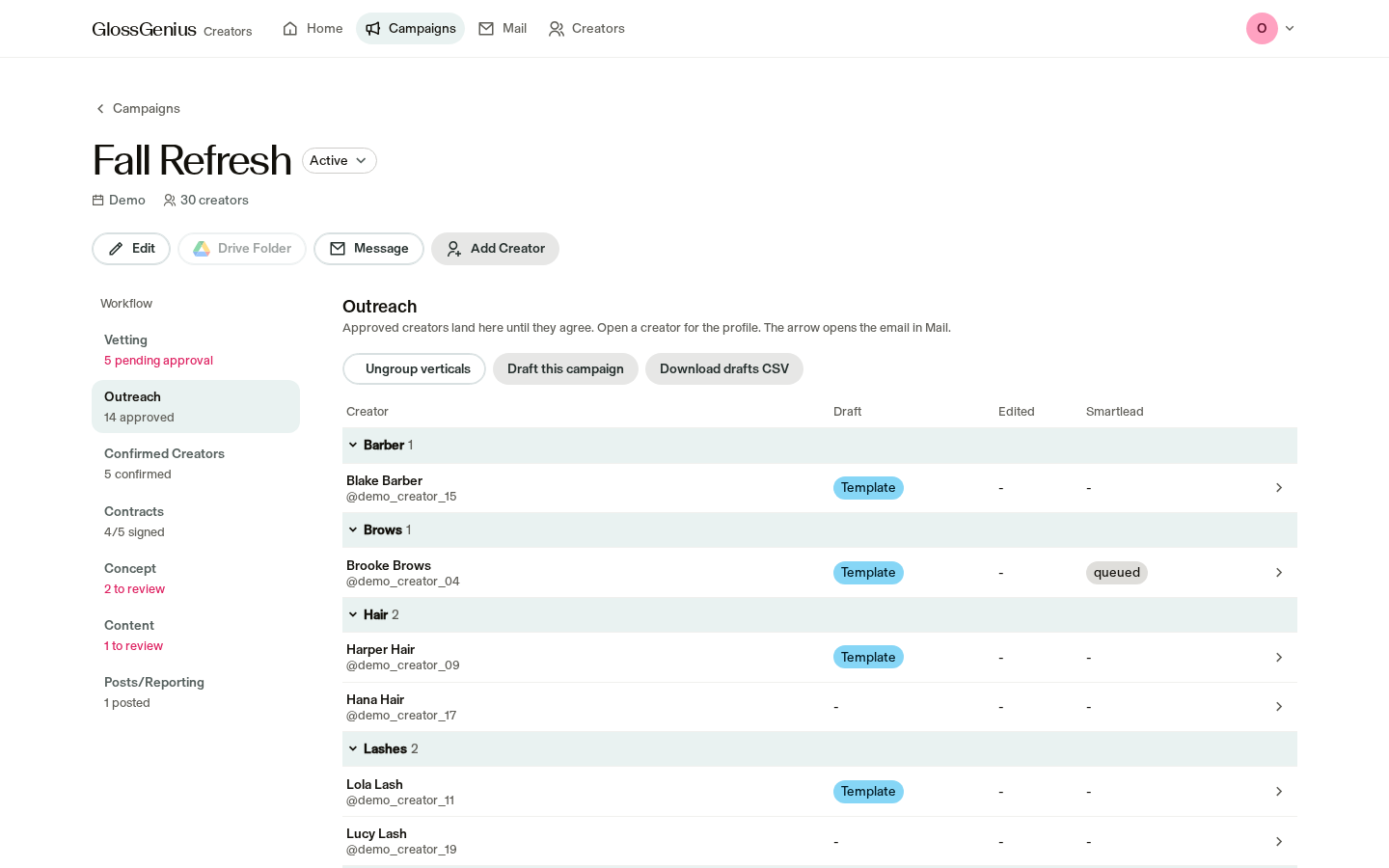The height and width of the screenshot is (868, 1389).
Task: Collapse the Barber group
Action: click(x=353, y=446)
